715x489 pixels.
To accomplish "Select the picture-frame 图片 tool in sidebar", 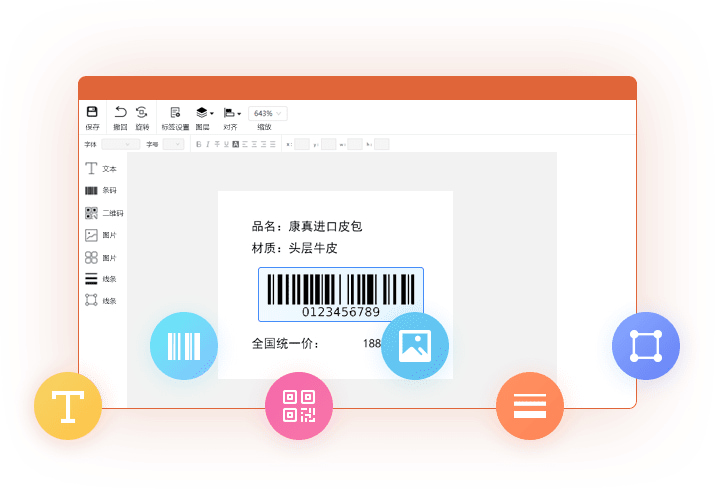I will coord(101,235).
